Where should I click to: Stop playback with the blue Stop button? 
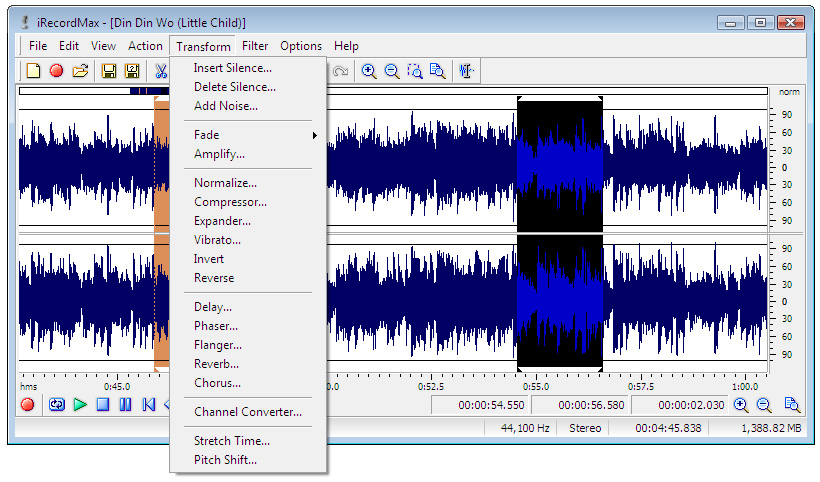102,405
